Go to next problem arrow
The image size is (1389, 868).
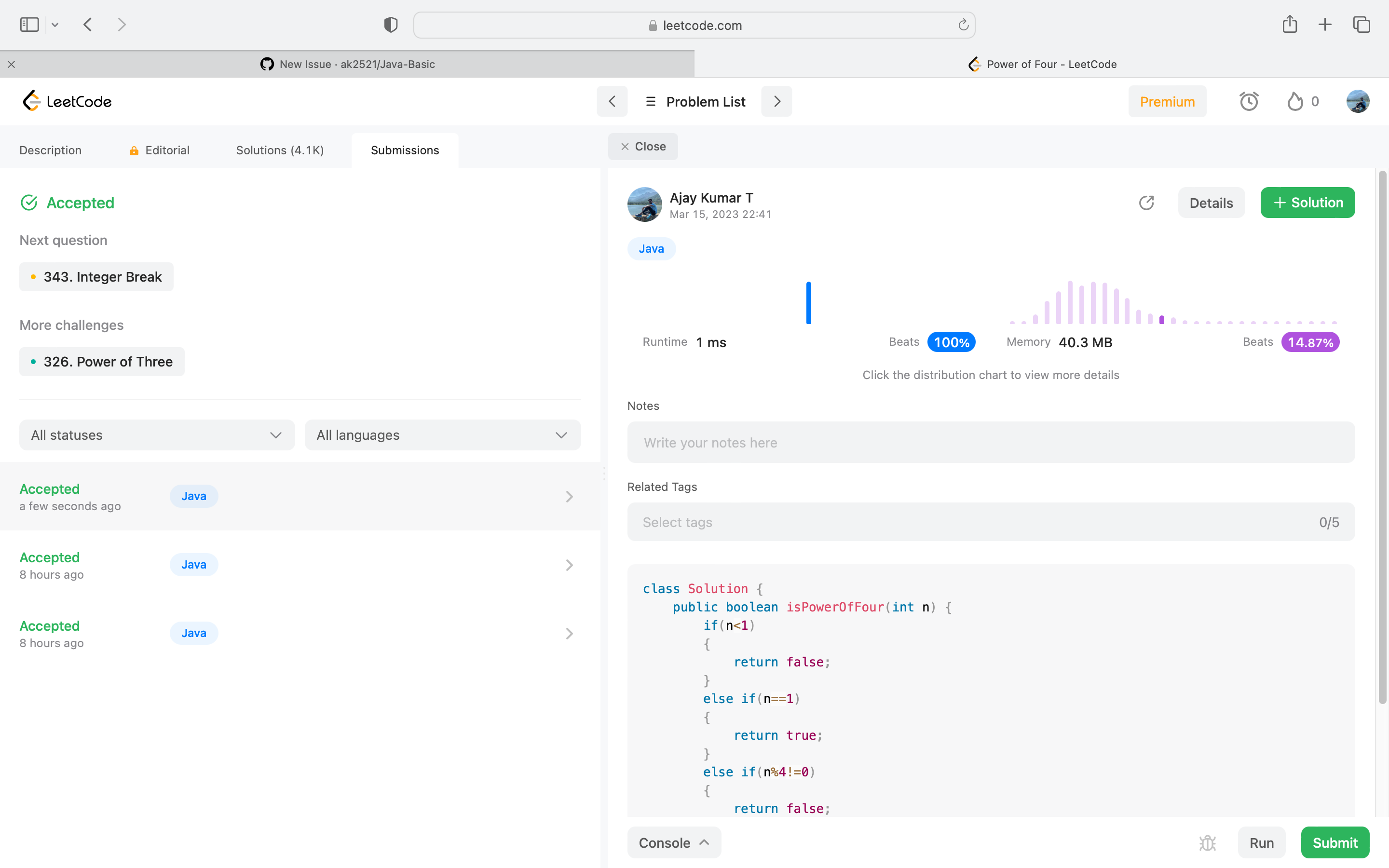(776, 102)
